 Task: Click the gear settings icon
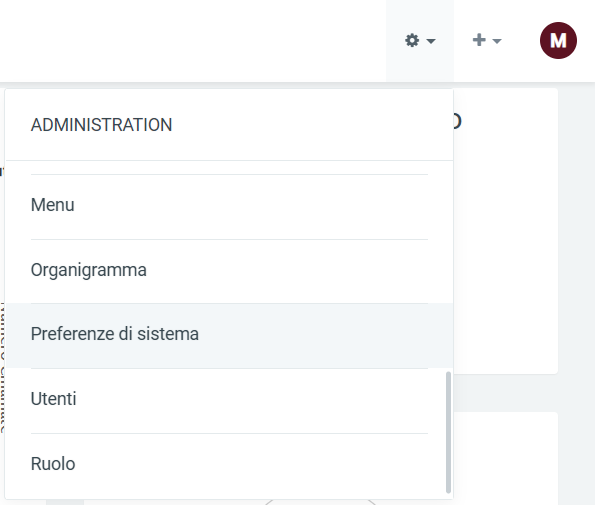pos(412,40)
